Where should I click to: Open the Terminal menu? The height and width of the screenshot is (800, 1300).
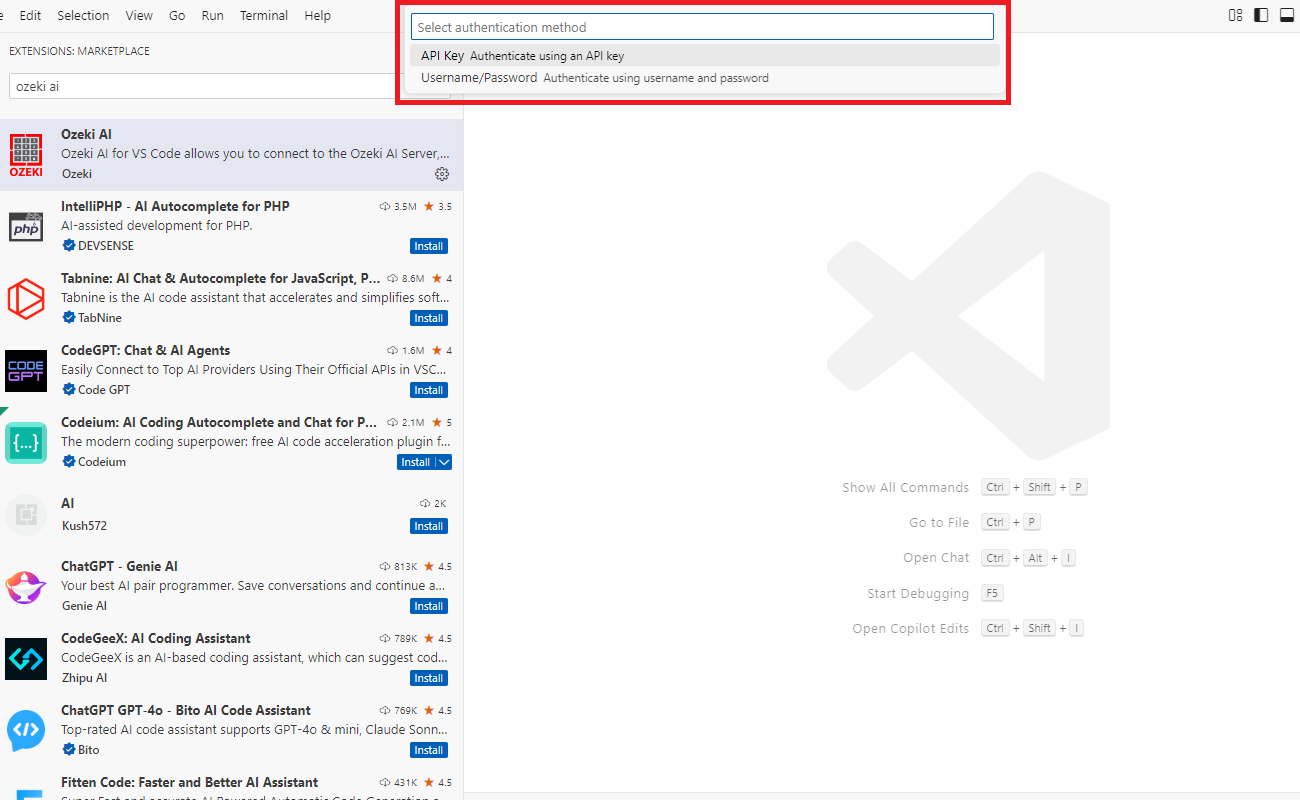click(x=264, y=15)
